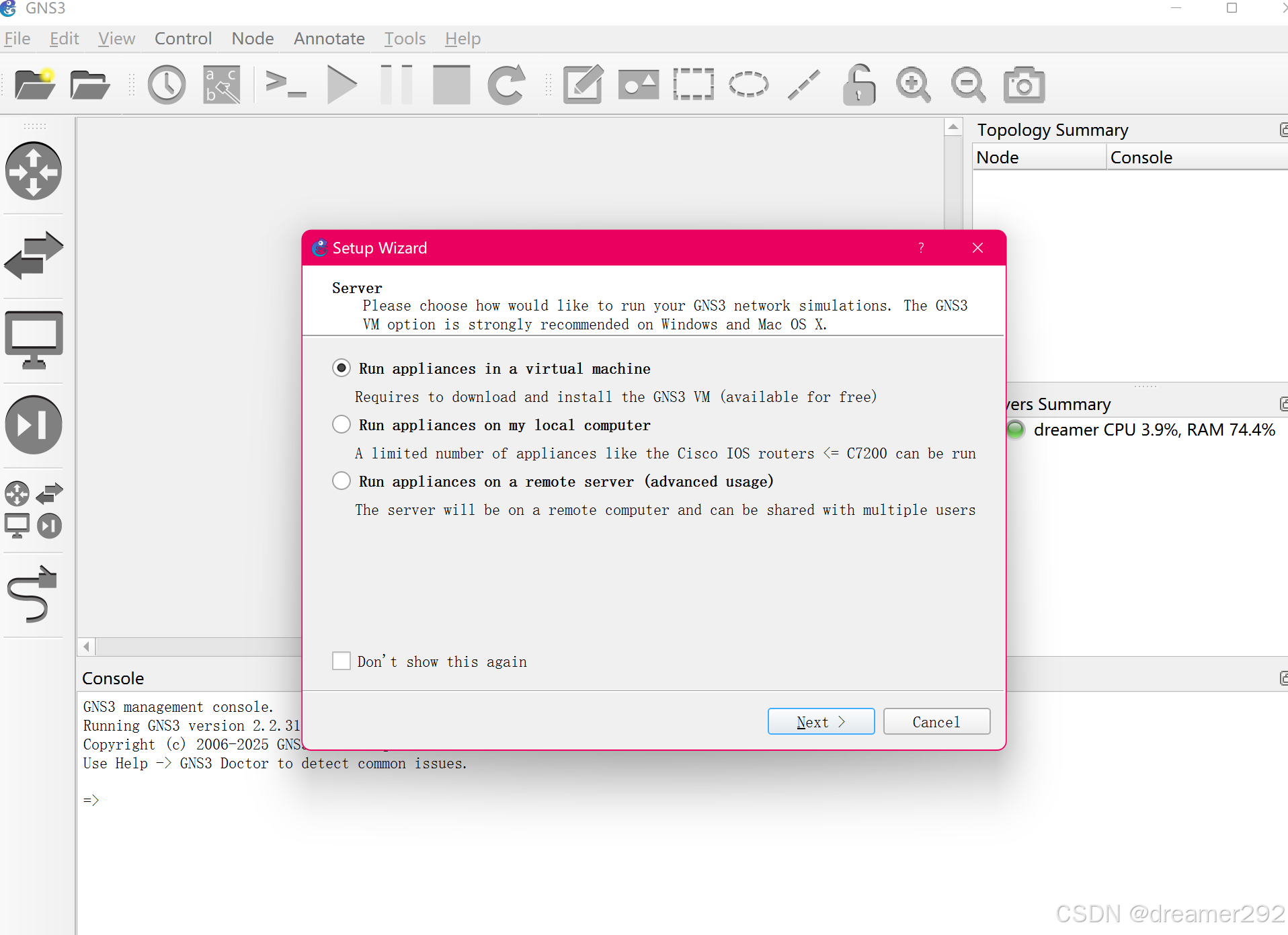Click the Zoom in magnifier icon
Screen dimensions: 1288x935
[914, 85]
